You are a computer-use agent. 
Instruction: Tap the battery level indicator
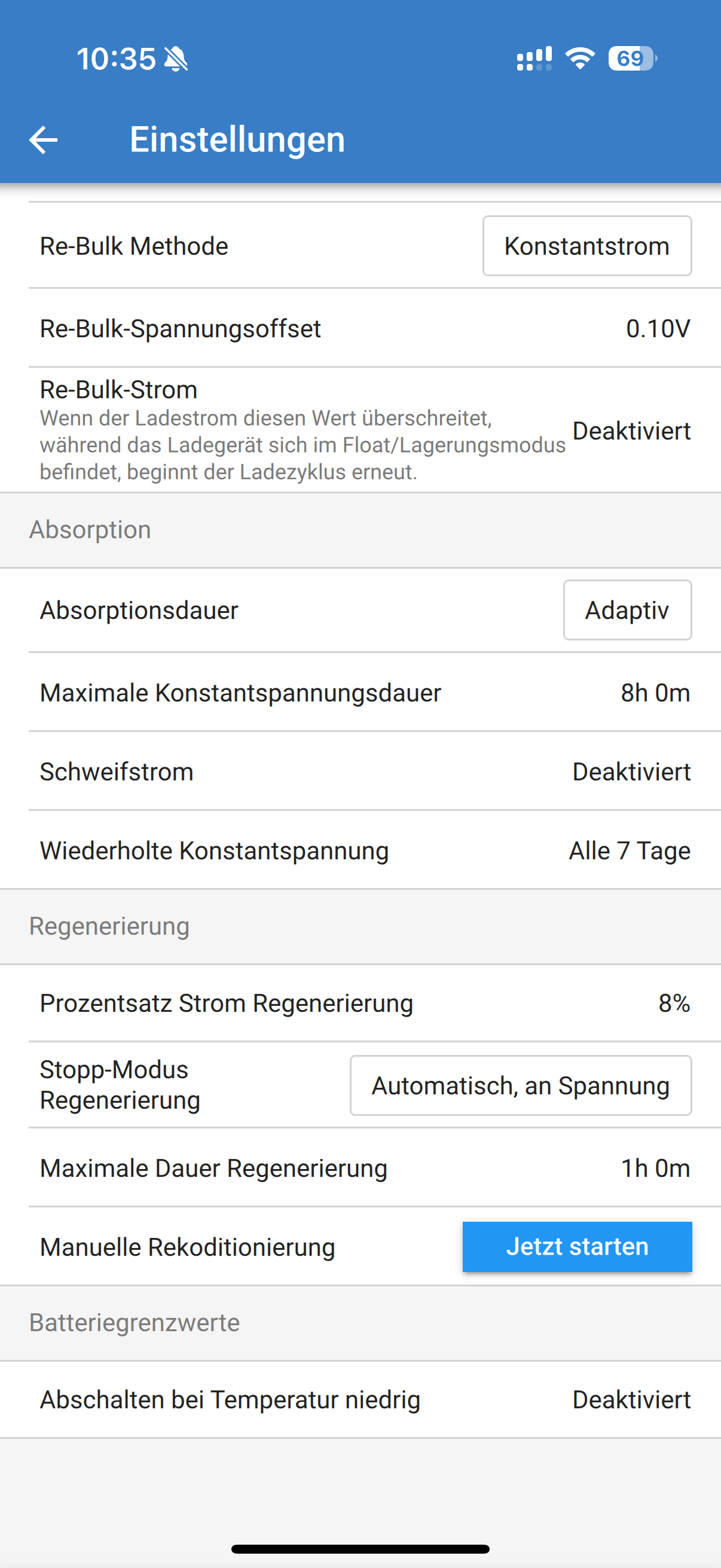(x=632, y=59)
